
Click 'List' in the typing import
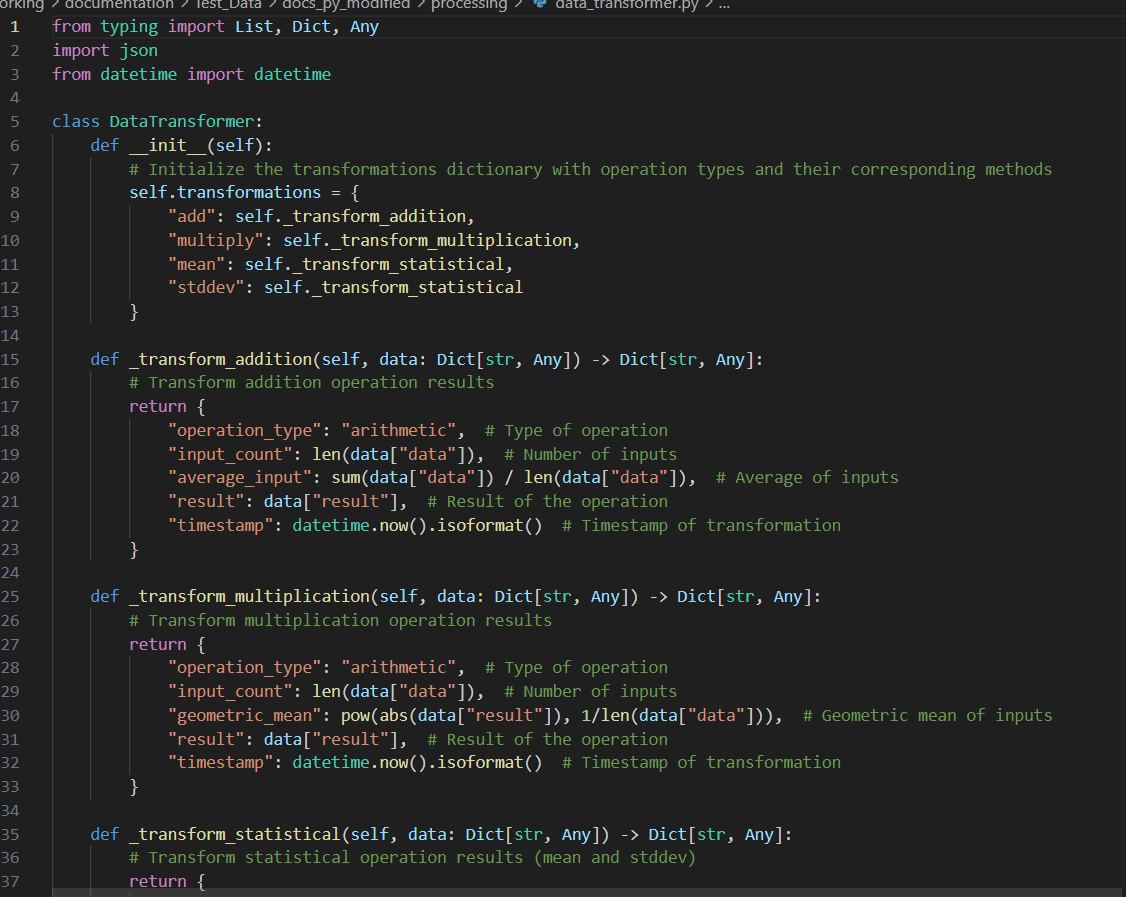coord(254,27)
